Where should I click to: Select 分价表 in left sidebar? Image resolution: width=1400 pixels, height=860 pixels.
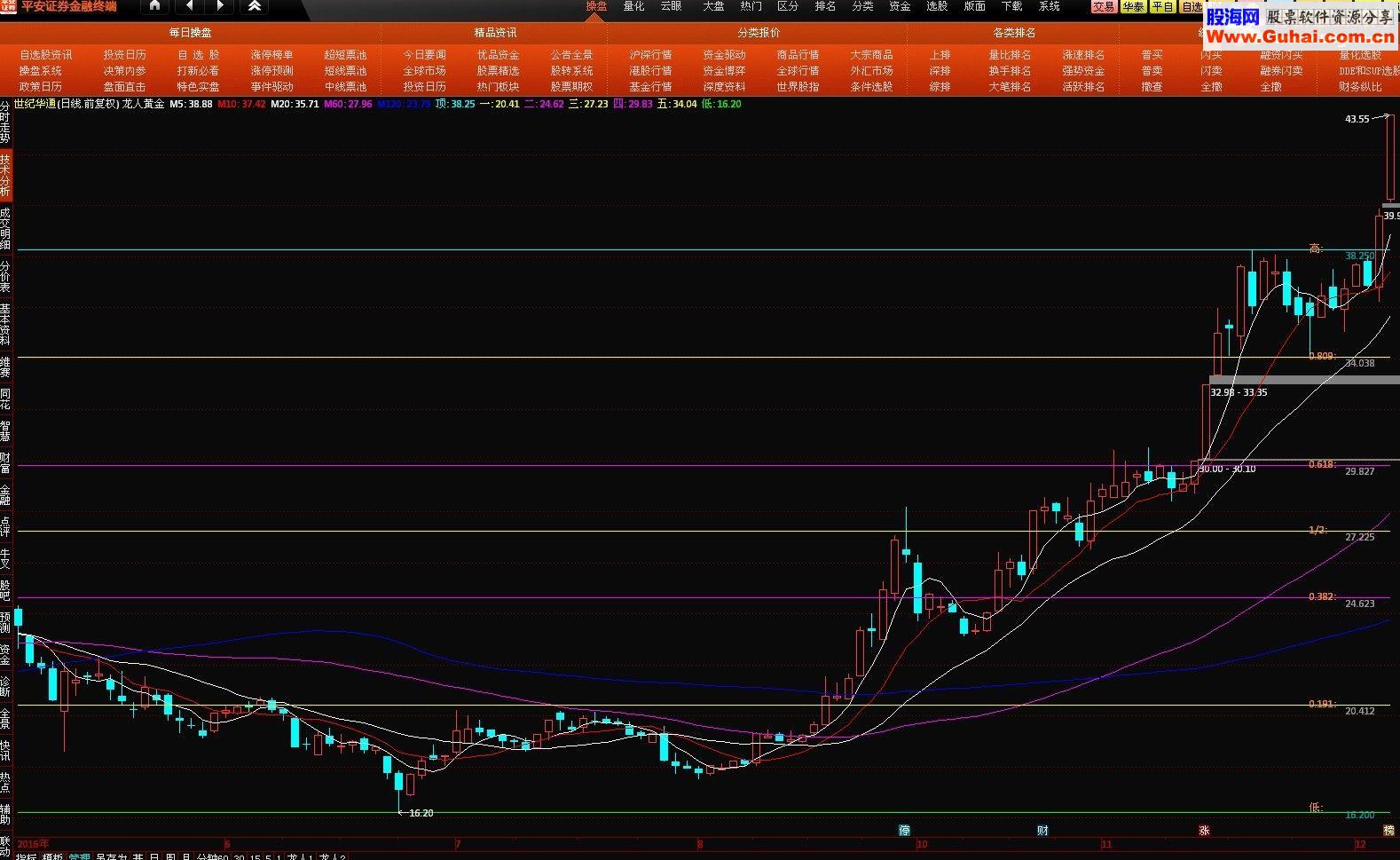(x=5, y=276)
